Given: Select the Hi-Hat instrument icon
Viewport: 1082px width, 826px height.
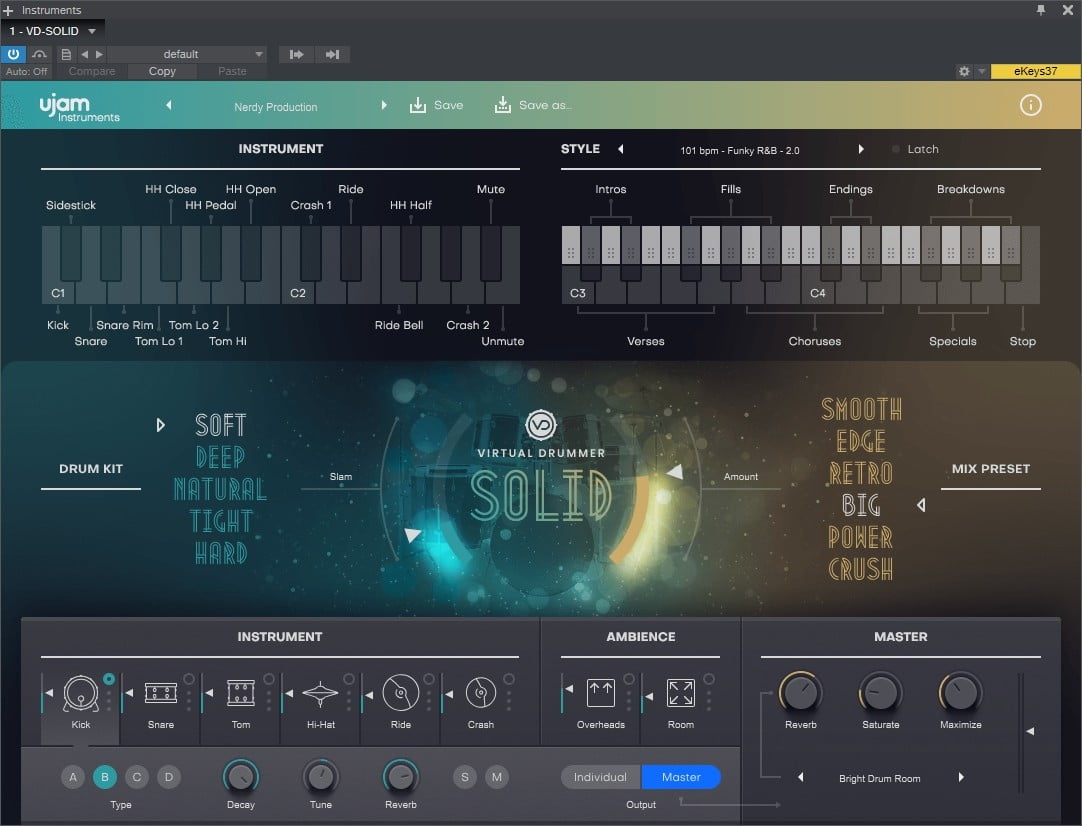Looking at the screenshot, I should tap(320, 694).
